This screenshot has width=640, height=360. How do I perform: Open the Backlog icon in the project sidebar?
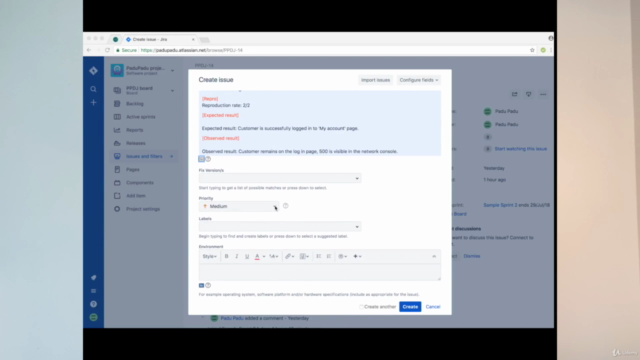pyautogui.click(x=117, y=104)
